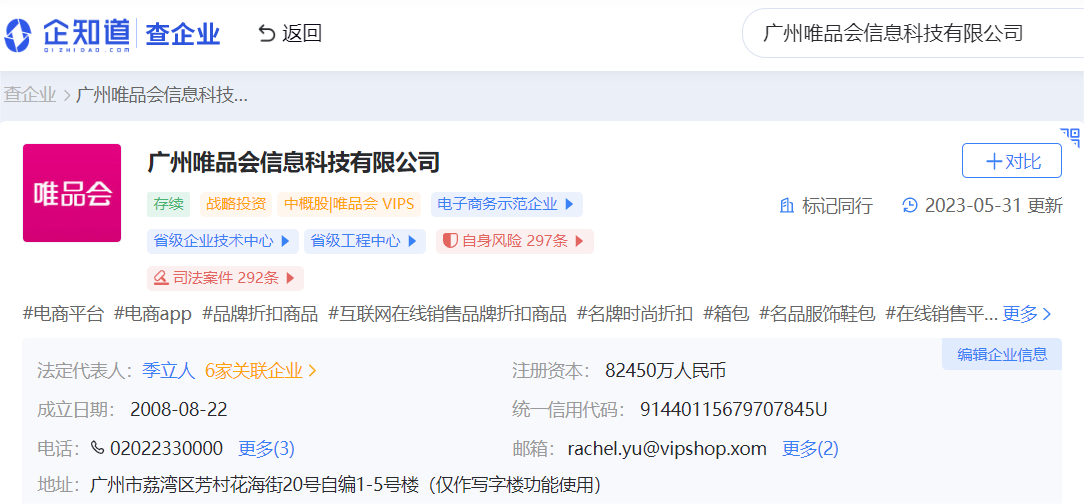Screen dimensions: 1084x504
Task: Open the QR code icon
Action: pos(1070,136)
